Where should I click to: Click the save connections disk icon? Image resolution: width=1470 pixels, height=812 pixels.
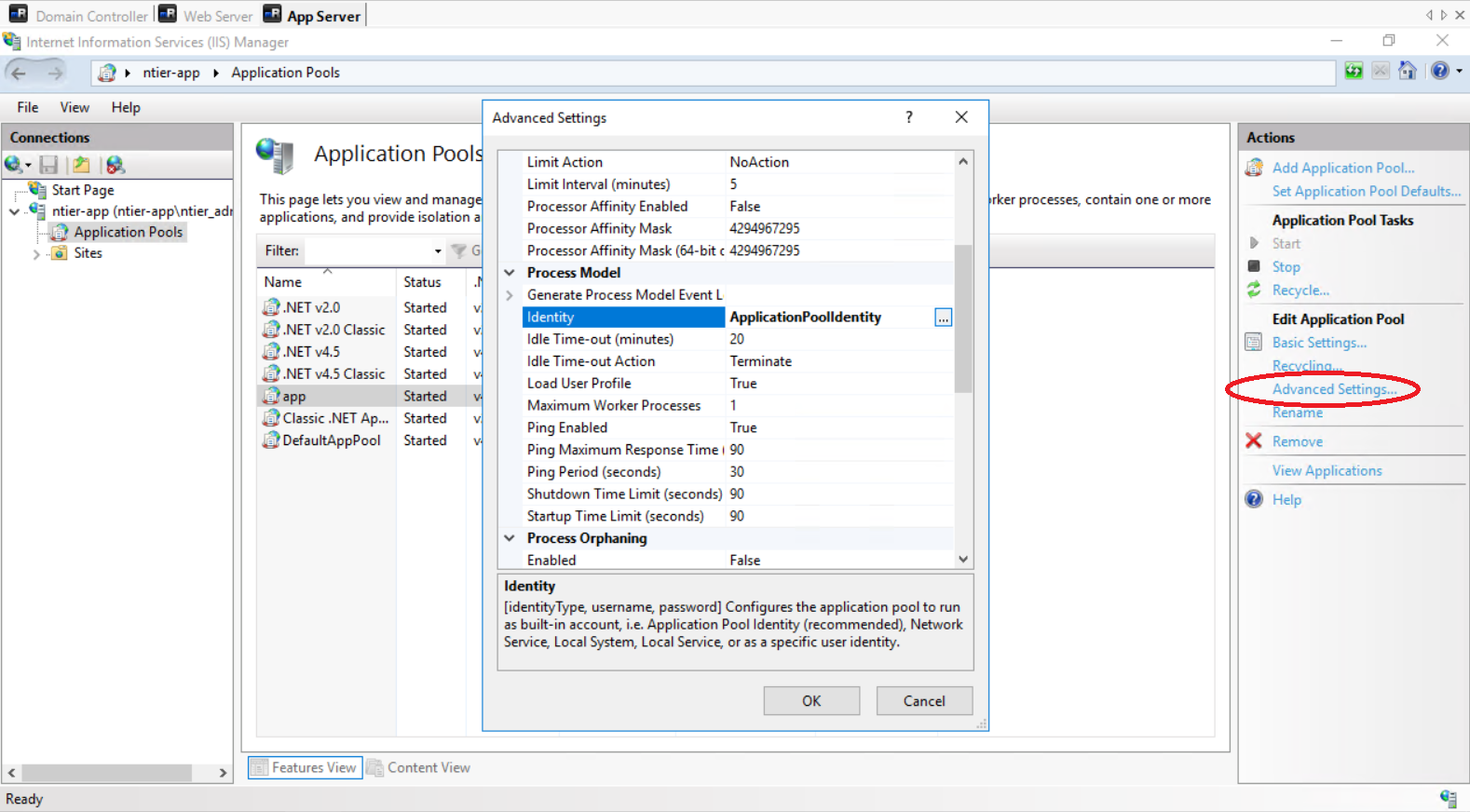click(48, 165)
